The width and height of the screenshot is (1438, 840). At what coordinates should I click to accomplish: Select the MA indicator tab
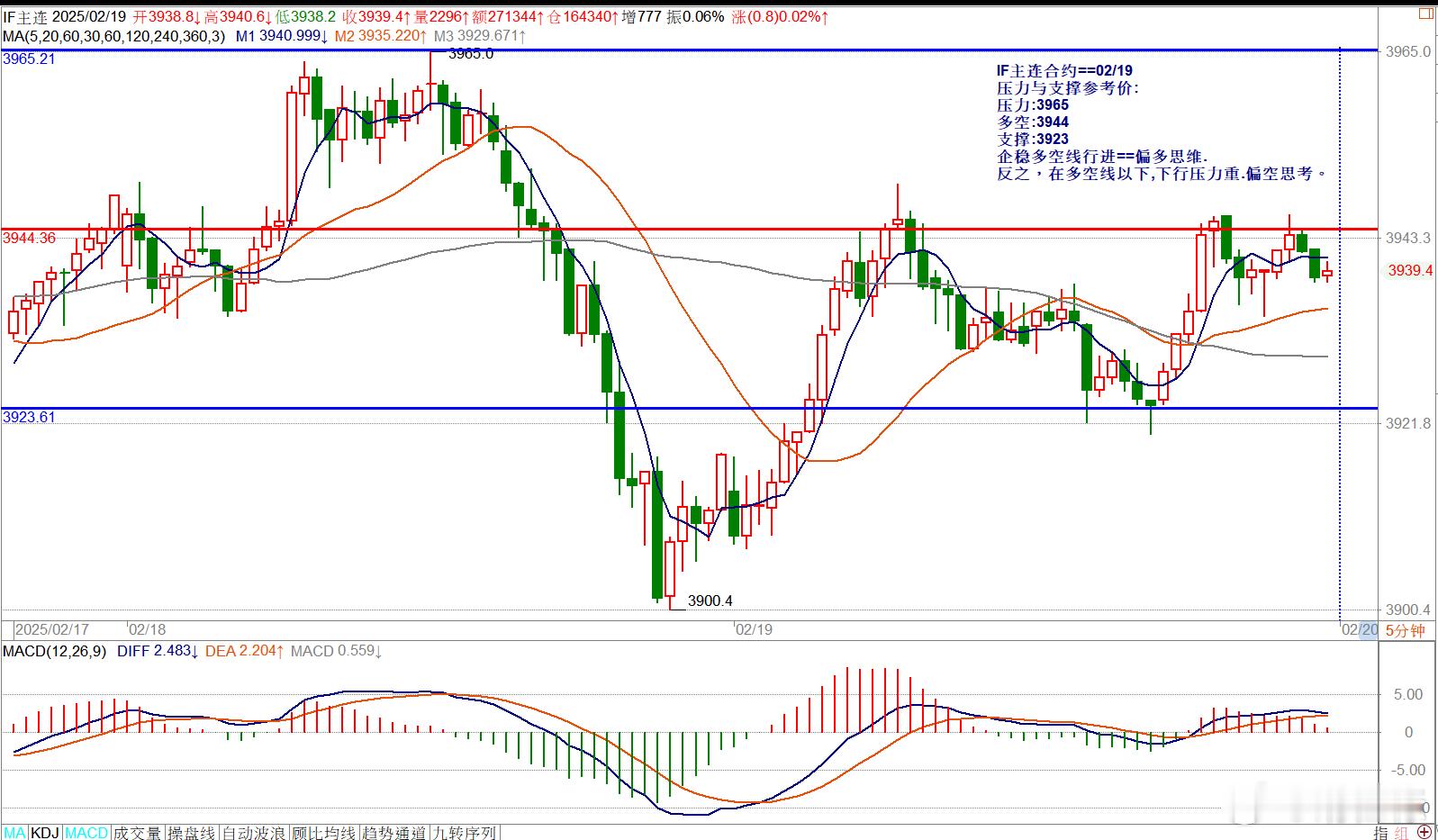pyautogui.click(x=14, y=833)
